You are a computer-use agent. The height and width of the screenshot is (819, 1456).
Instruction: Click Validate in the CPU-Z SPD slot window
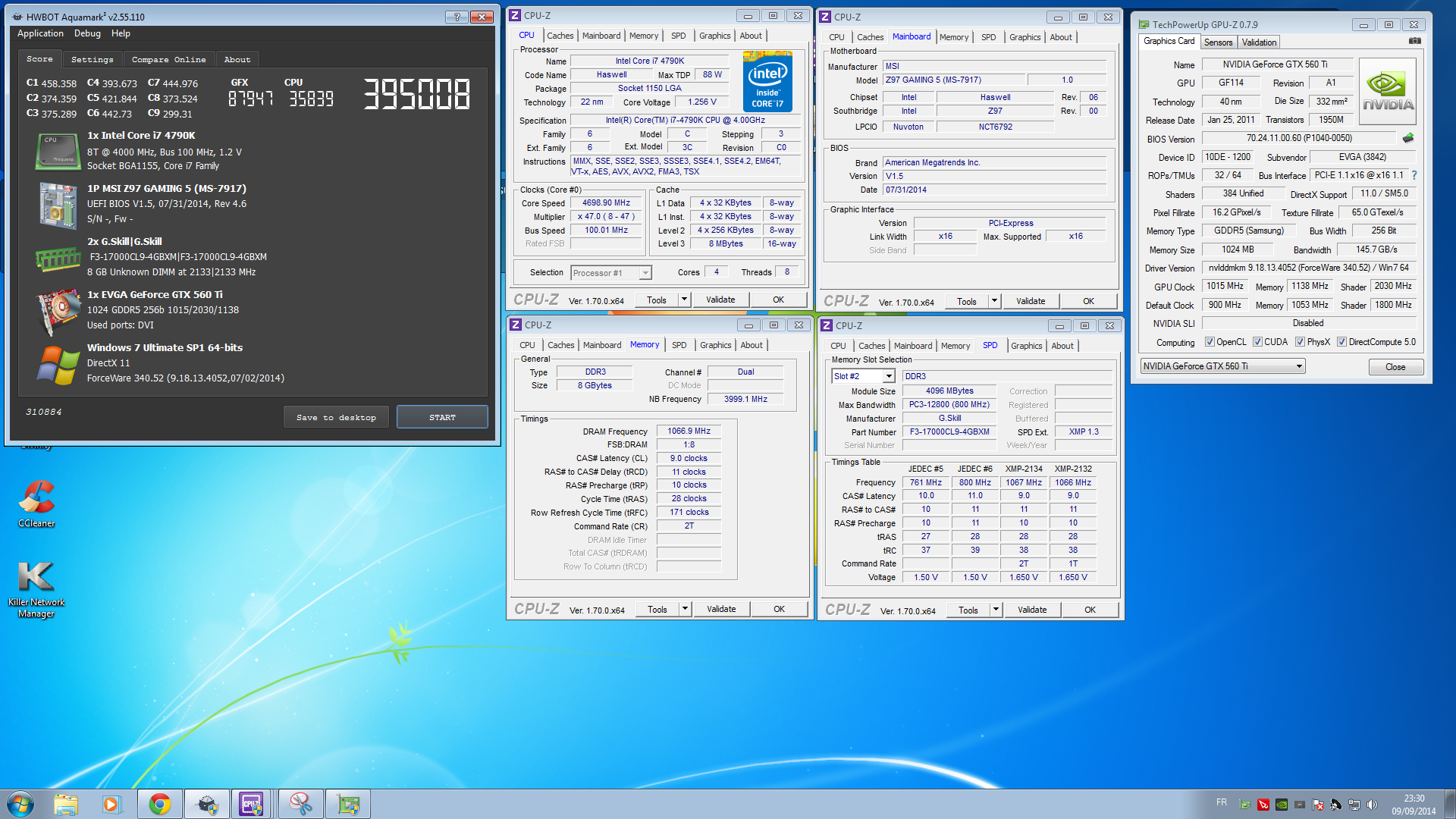coord(1032,610)
